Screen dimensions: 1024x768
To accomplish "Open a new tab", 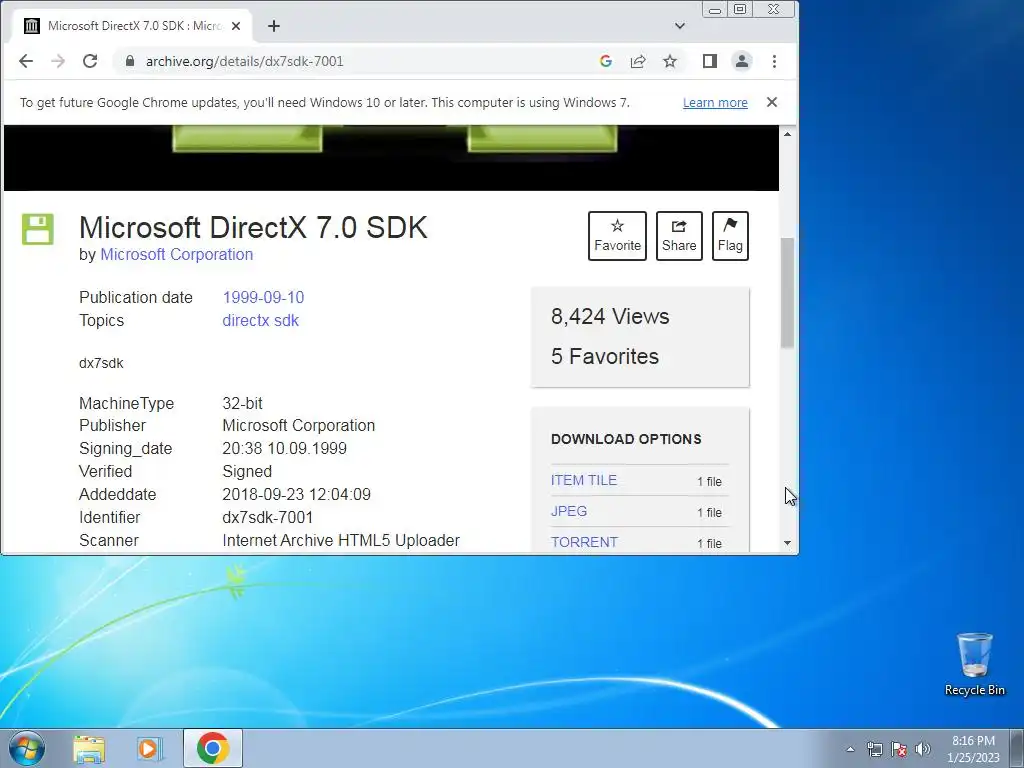I will (x=274, y=26).
